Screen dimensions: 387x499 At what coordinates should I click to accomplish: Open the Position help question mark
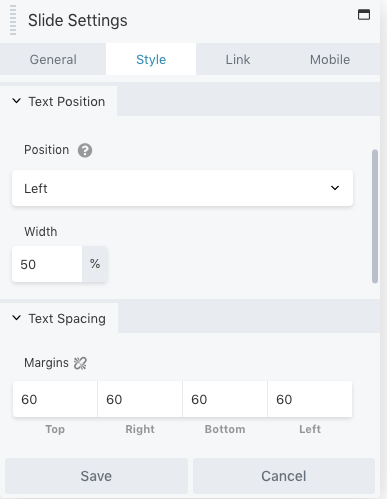tap(85, 150)
